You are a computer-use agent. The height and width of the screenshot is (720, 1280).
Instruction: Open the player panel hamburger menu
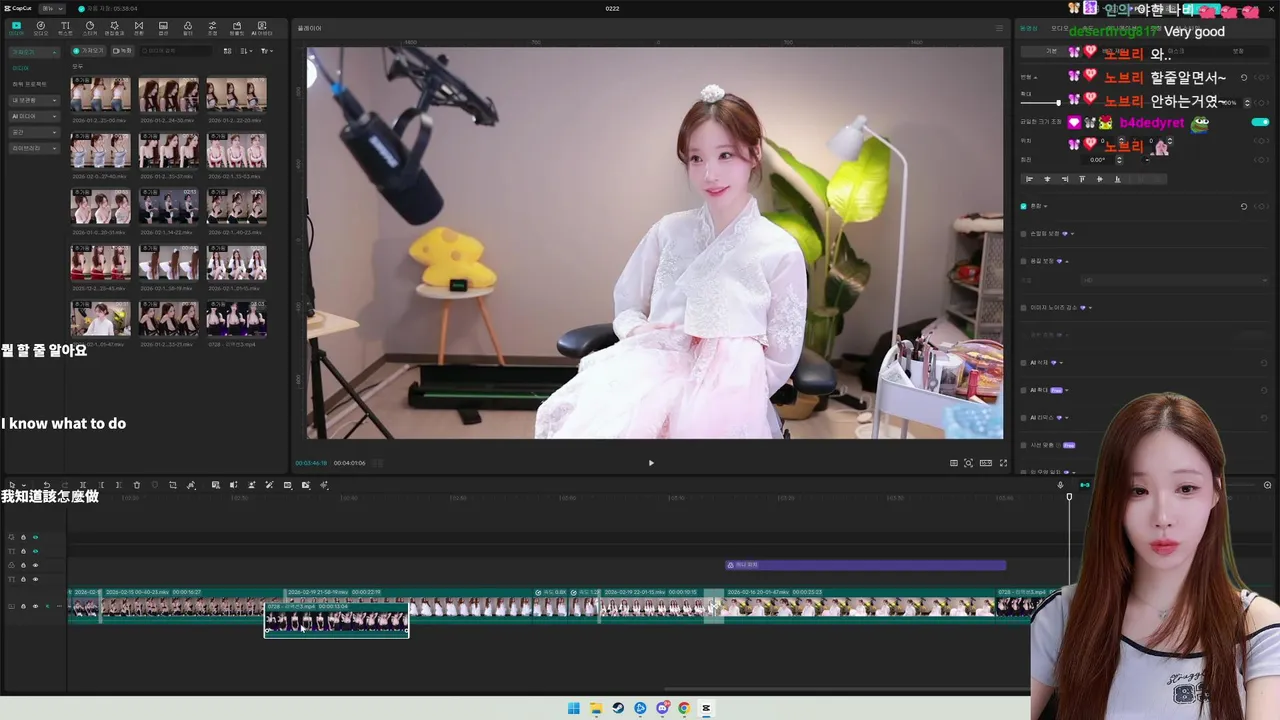coord(999,28)
